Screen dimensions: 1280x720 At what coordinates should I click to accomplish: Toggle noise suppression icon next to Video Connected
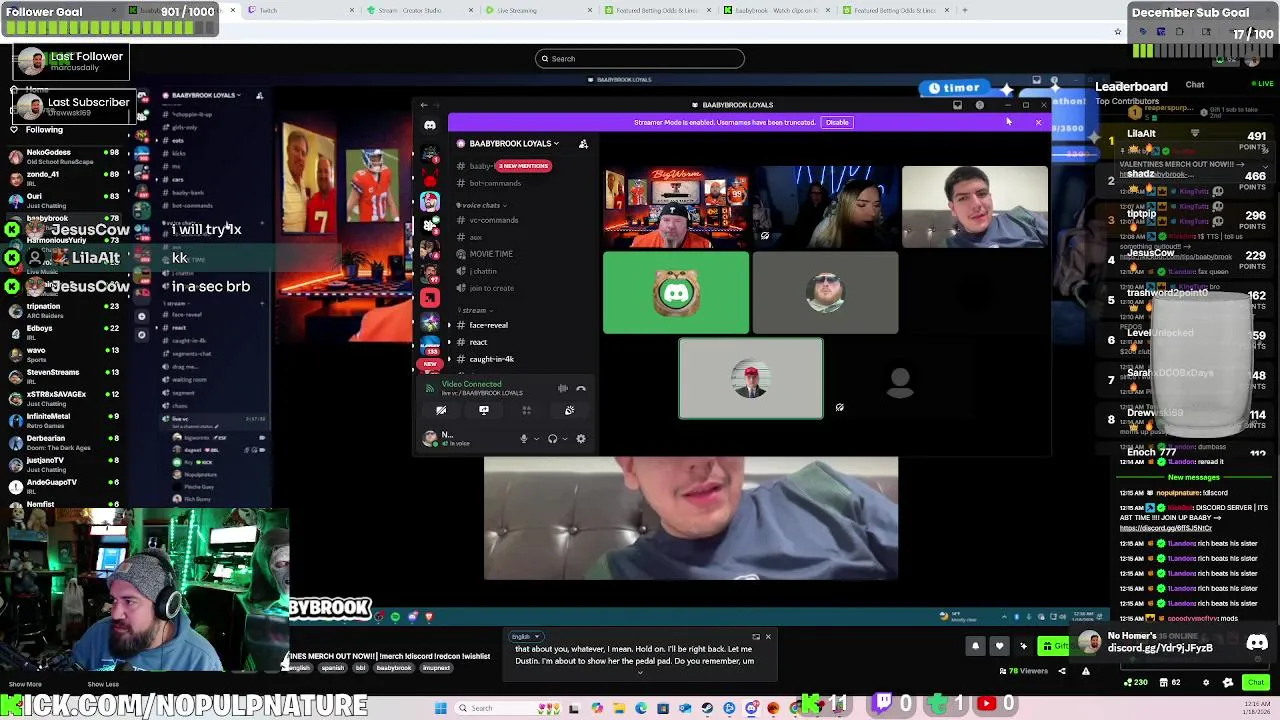coord(563,388)
